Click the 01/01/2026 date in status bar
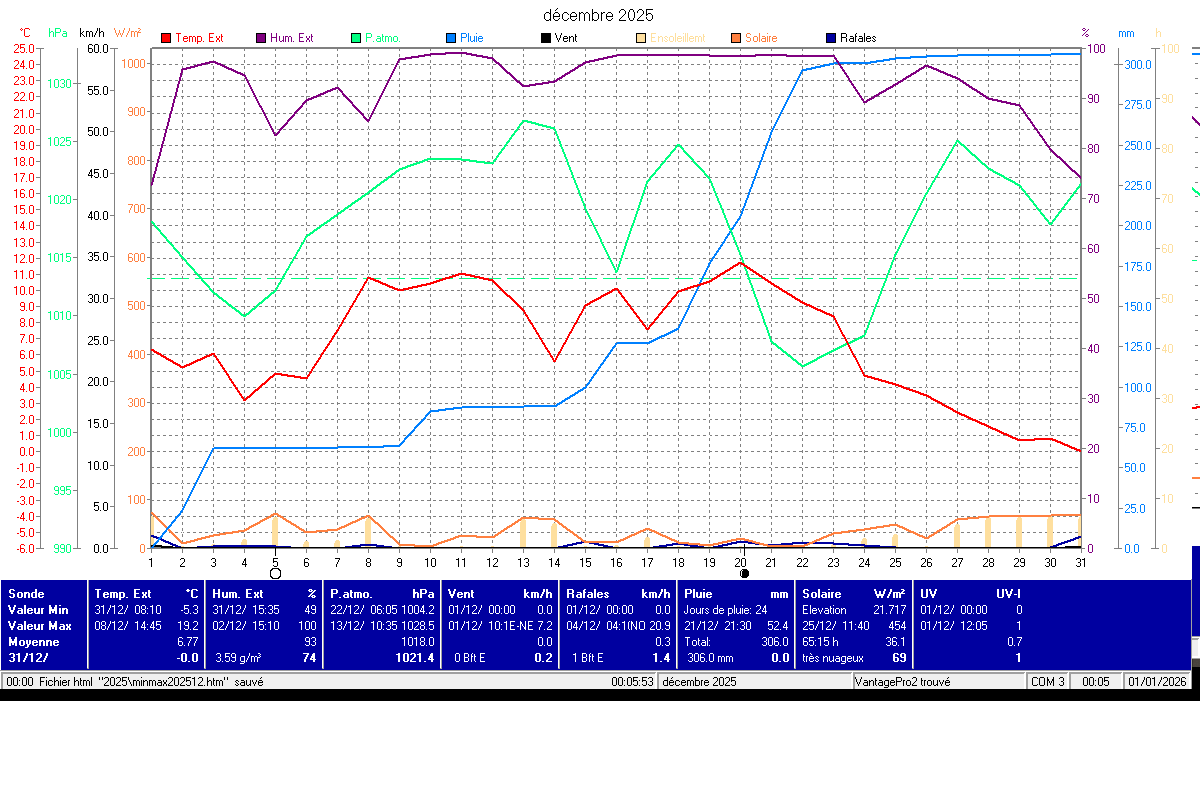1200x787 pixels. click(1158, 681)
